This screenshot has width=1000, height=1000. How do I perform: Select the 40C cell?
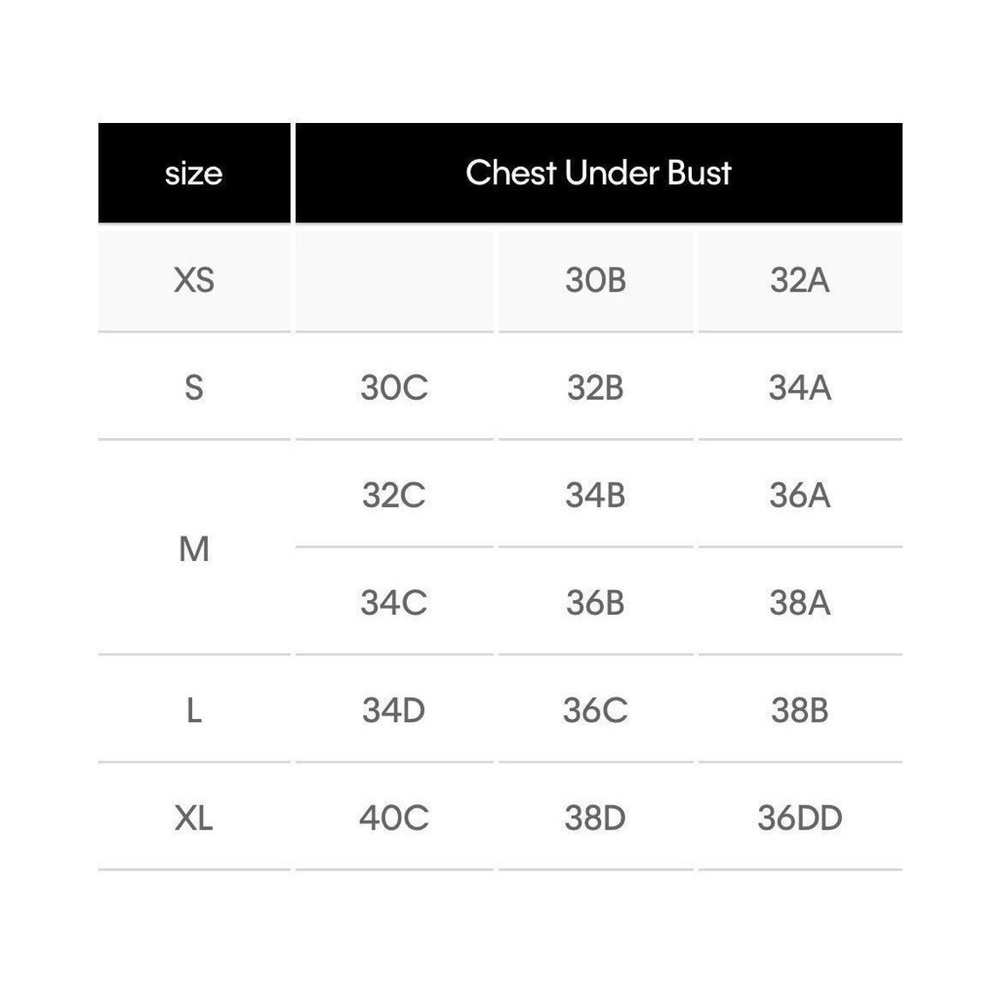(x=394, y=819)
